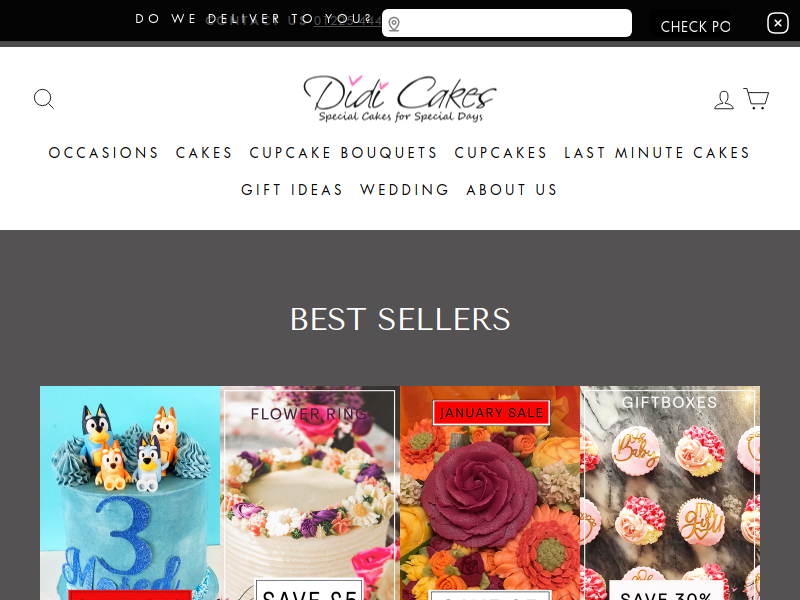The image size is (800, 600).
Task: Close the delivery check banner
Action: (778, 23)
